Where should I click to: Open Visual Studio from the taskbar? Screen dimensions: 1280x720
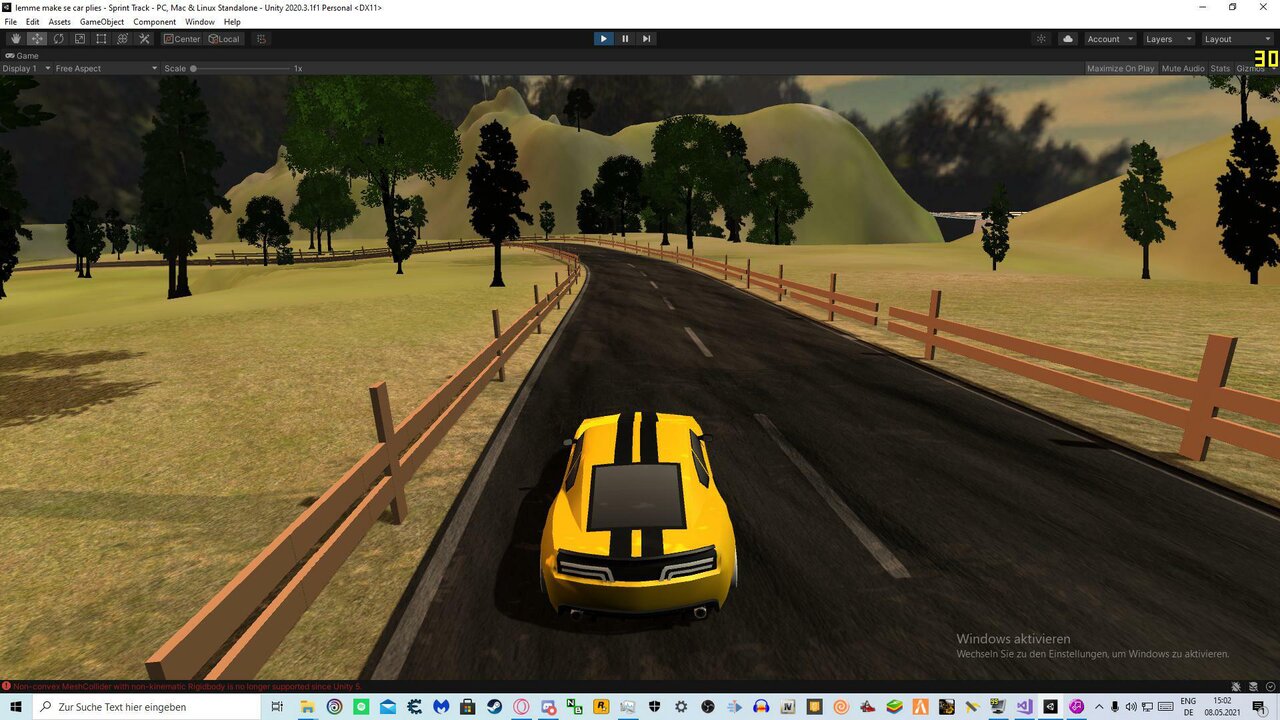tap(1024, 707)
